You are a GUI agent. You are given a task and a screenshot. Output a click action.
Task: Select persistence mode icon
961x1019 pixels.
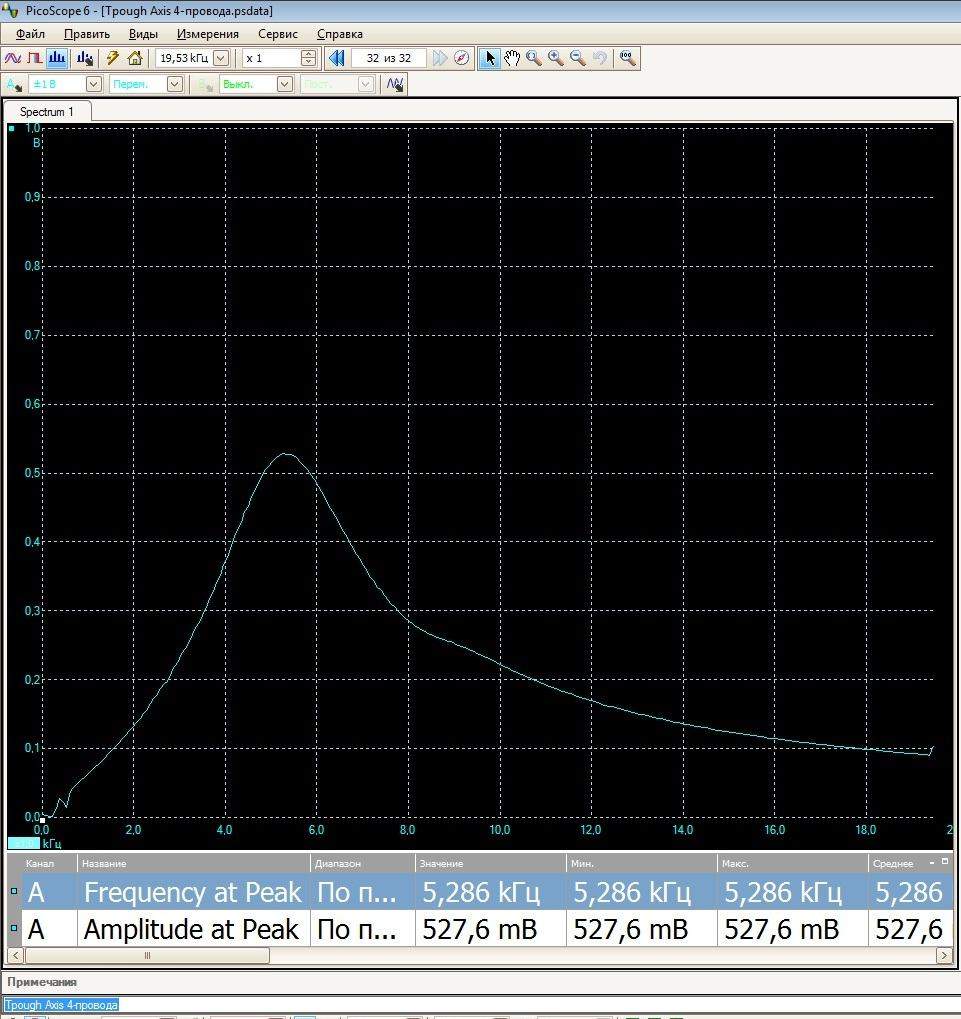click(x=34, y=58)
